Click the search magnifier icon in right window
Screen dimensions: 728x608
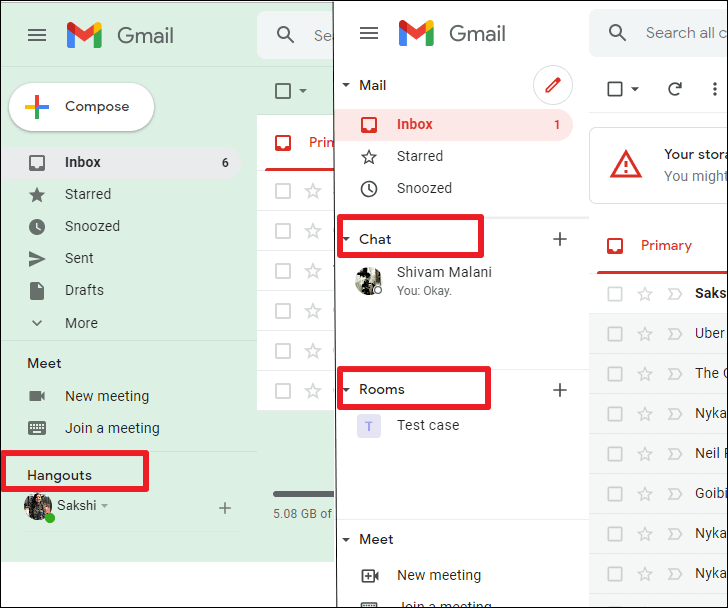pos(617,32)
